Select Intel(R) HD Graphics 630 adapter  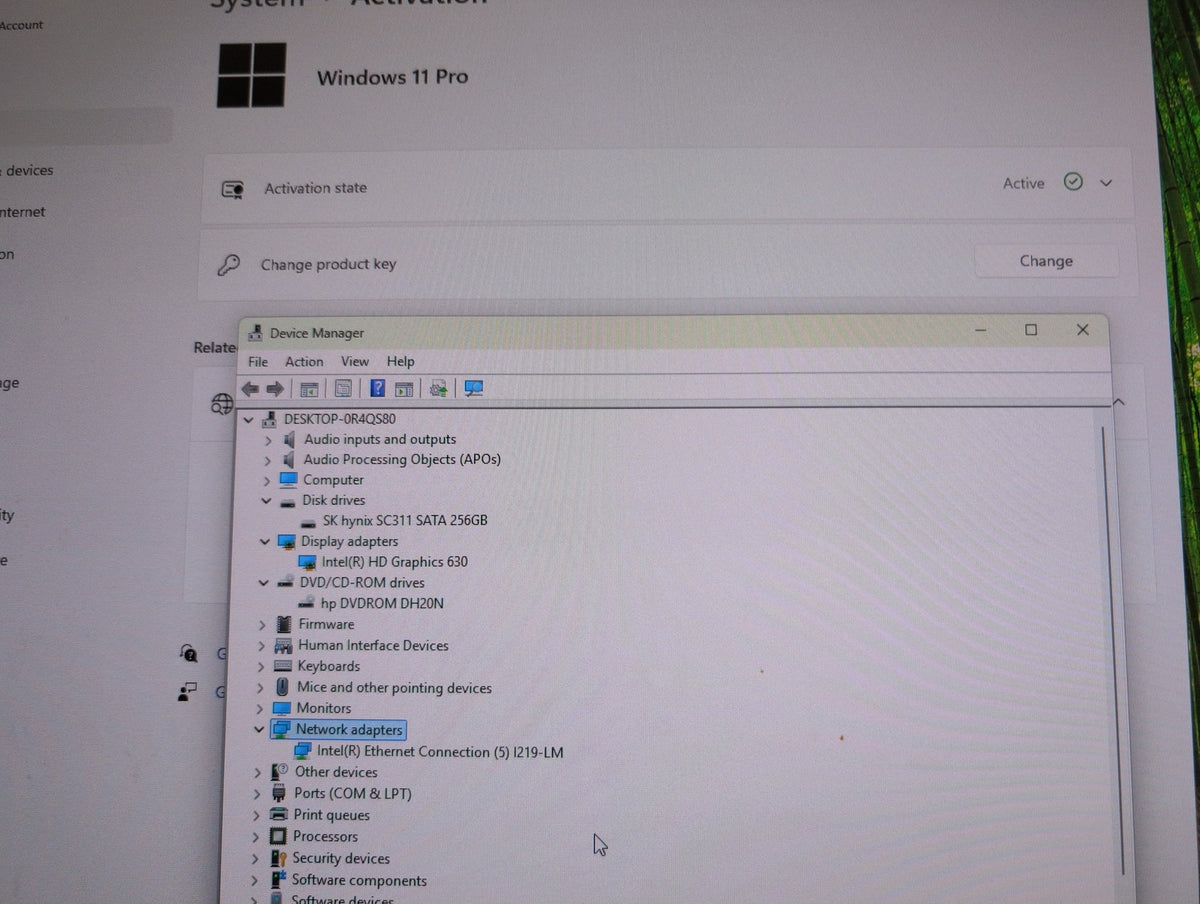[394, 562]
